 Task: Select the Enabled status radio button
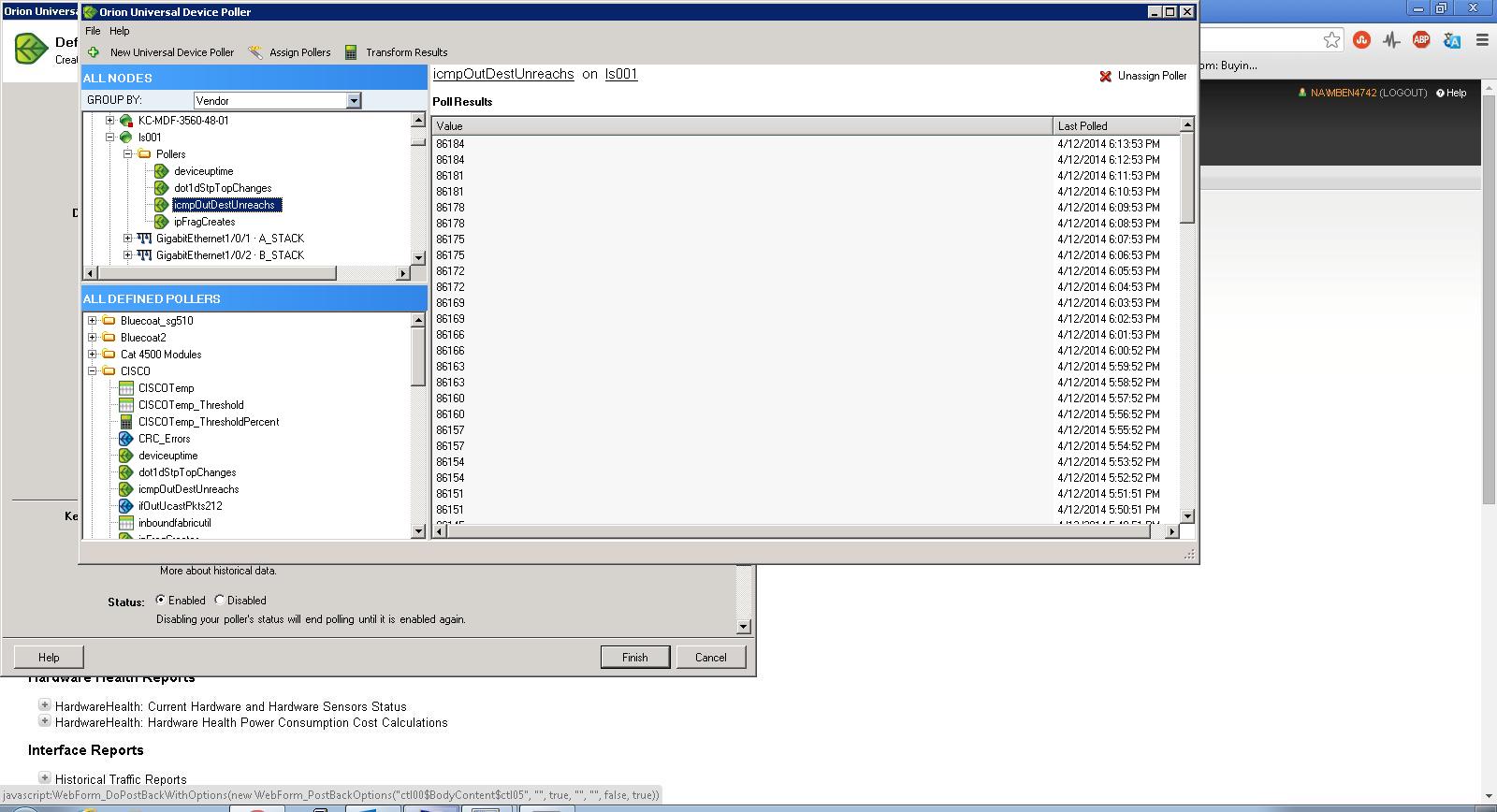click(161, 600)
